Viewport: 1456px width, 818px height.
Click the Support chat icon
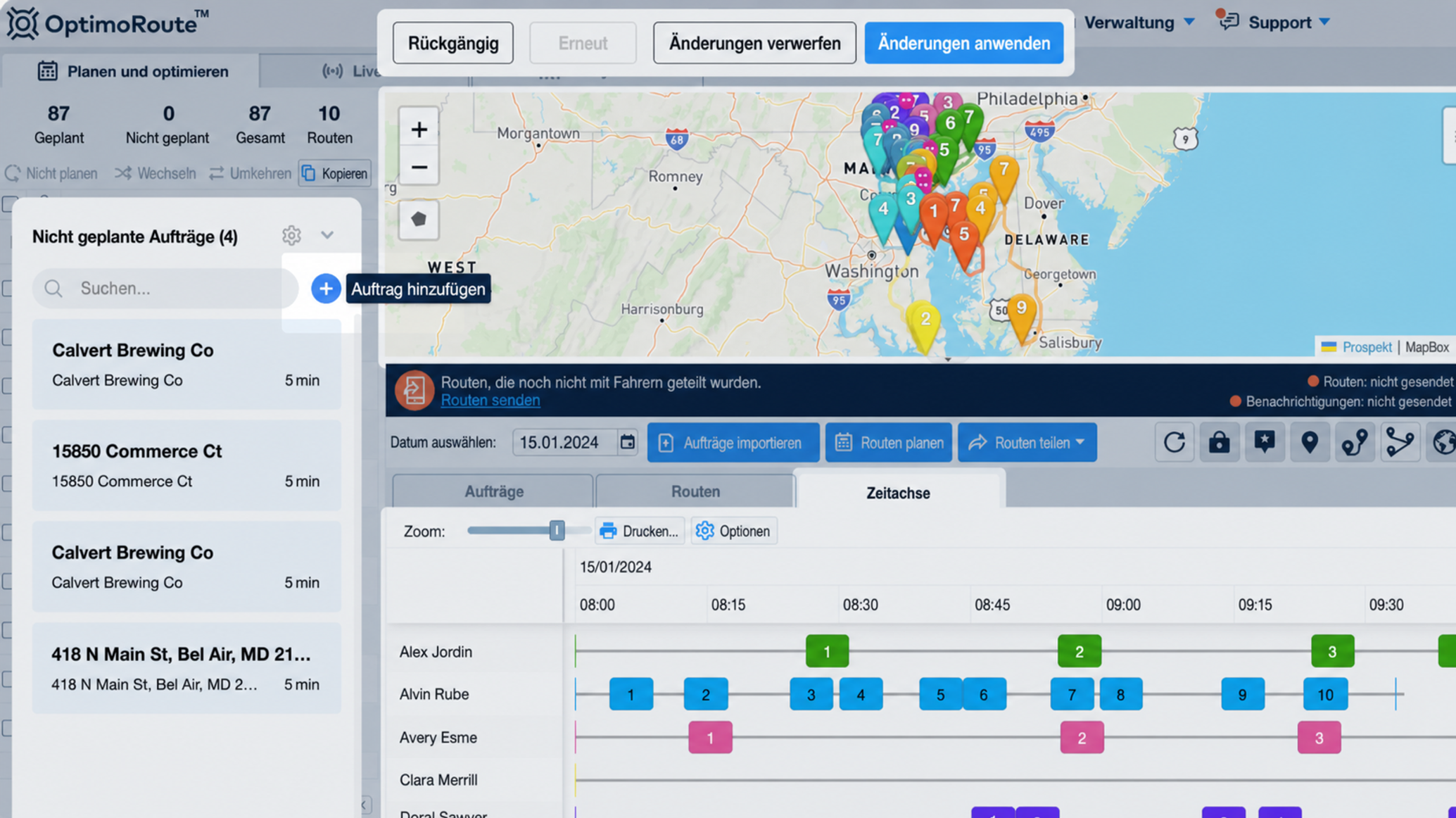click(x=1229, y=22)
